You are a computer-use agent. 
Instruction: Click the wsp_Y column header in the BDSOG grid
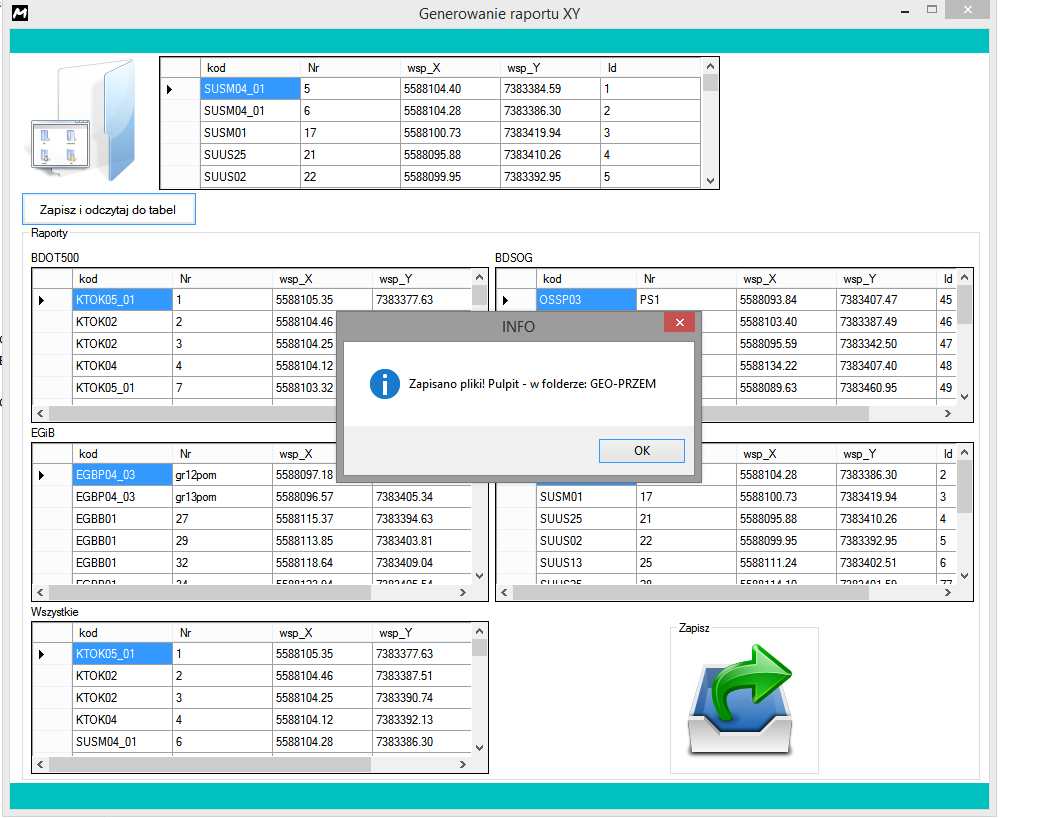[886, 279]
